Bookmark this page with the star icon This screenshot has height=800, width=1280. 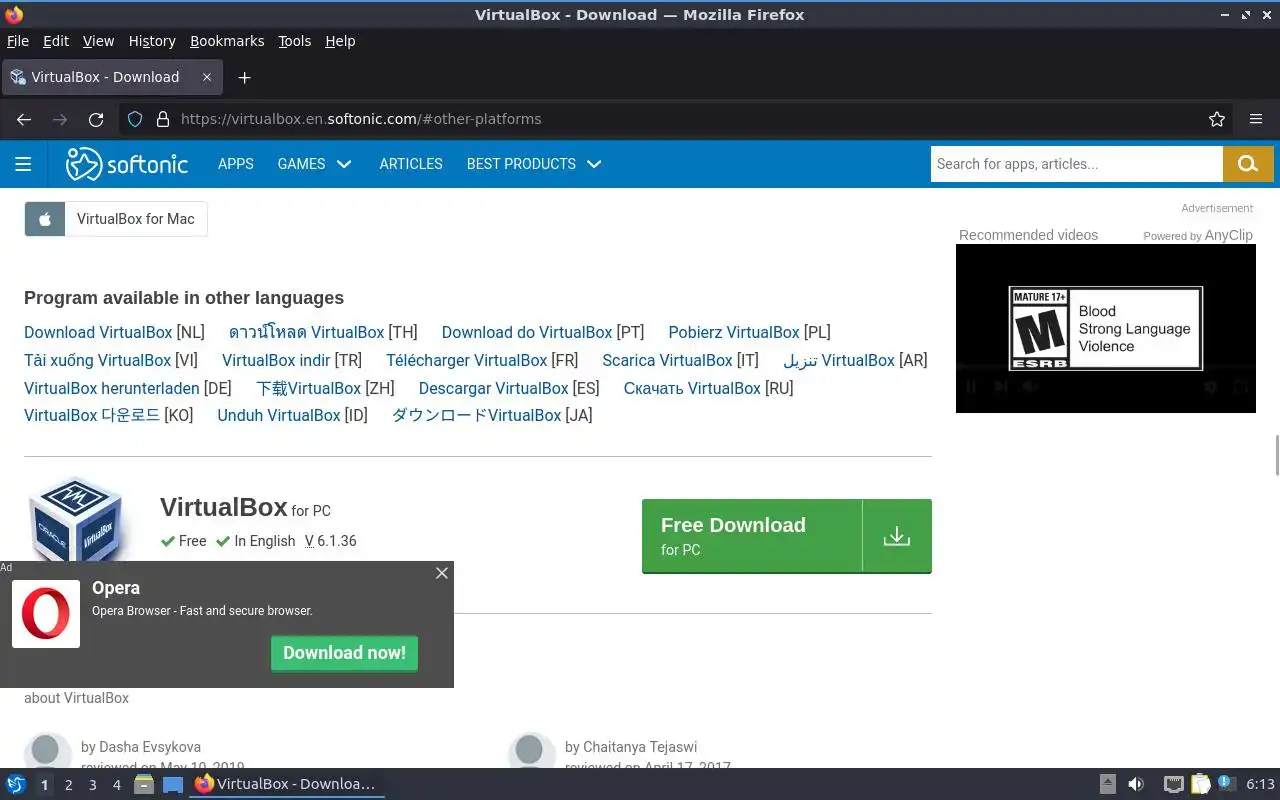[1217, 119]
